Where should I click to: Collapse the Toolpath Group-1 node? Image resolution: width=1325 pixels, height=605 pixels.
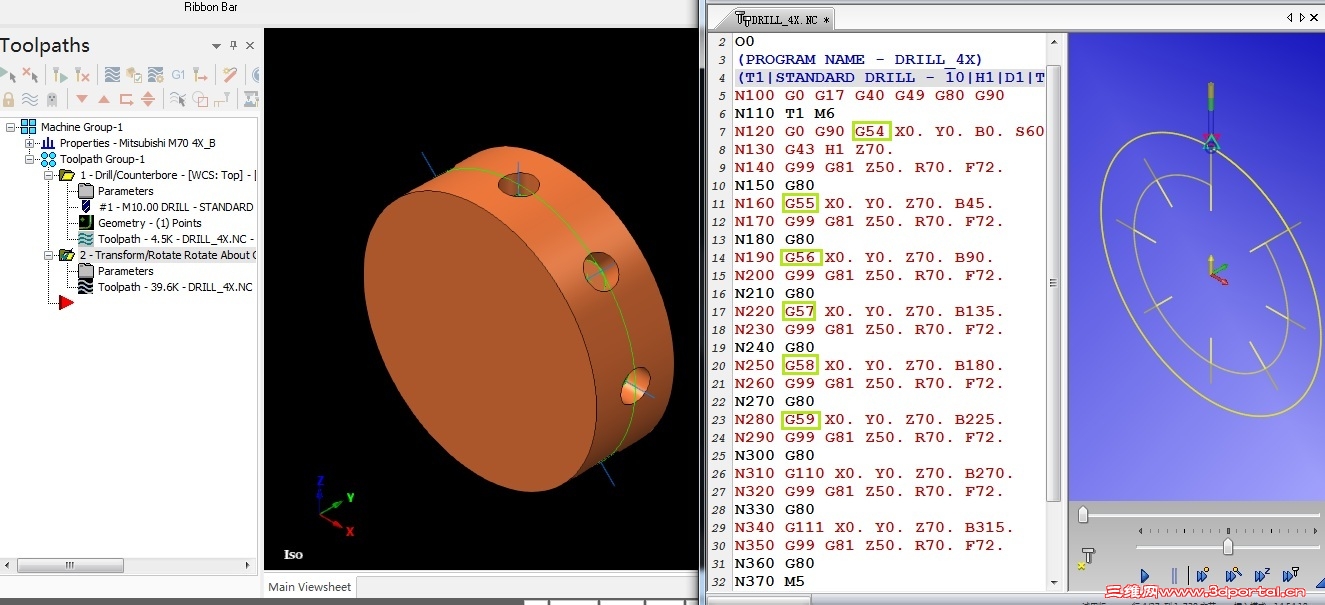[x=30, y=159]
